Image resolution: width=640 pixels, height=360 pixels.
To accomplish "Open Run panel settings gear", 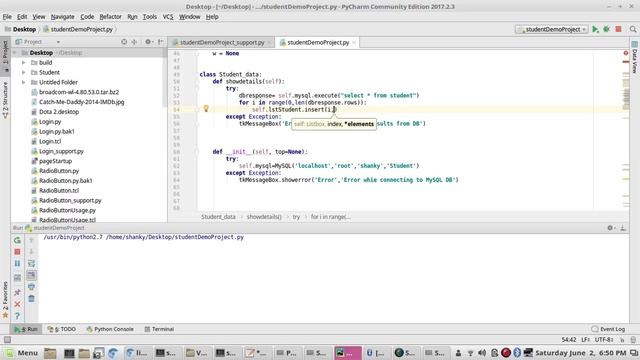I will coord(610,228).
